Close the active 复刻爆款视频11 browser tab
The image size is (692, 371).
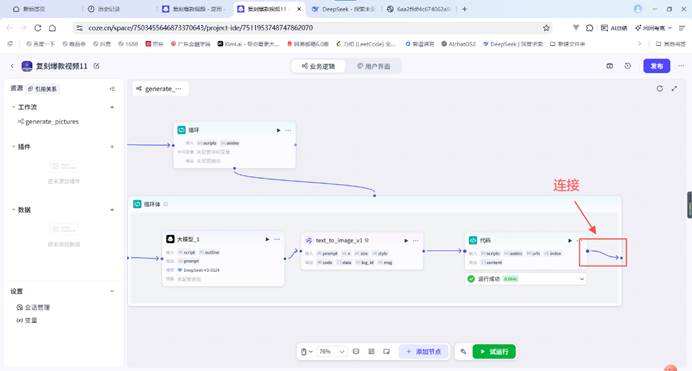(299, 9)
